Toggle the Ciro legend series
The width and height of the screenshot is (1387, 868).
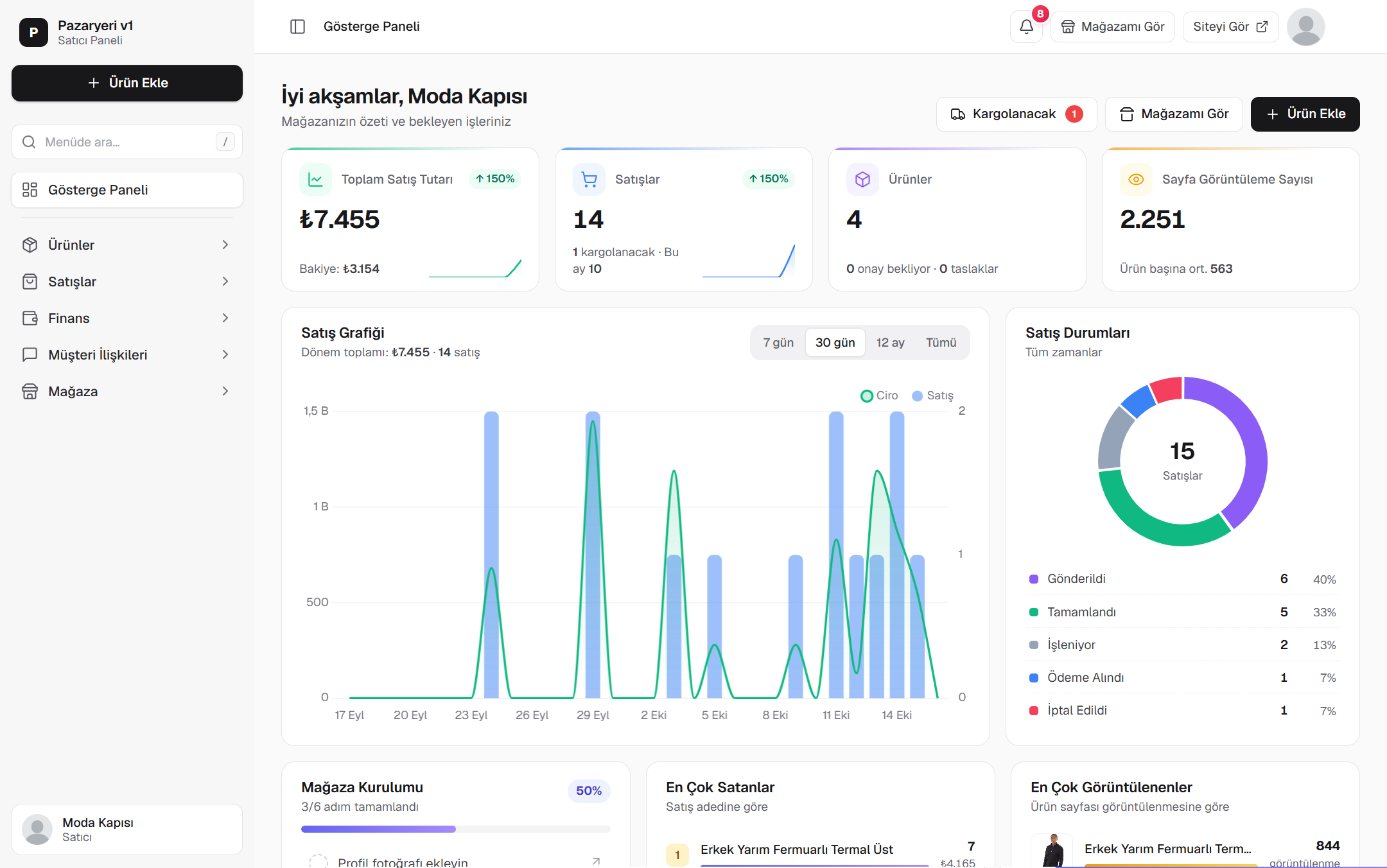point(879,396)
